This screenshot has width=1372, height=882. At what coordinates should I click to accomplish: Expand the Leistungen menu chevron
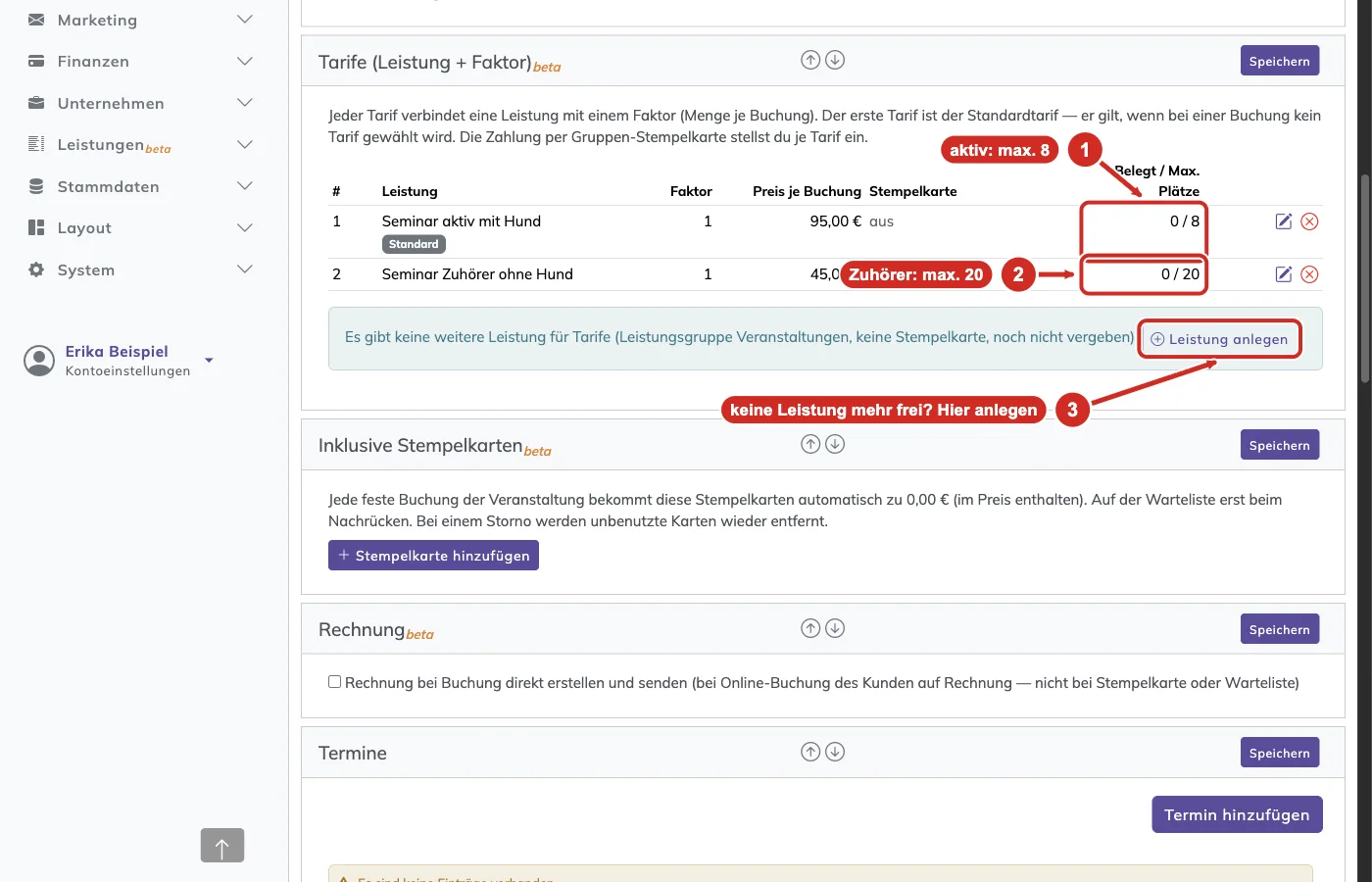click(245, 144)
